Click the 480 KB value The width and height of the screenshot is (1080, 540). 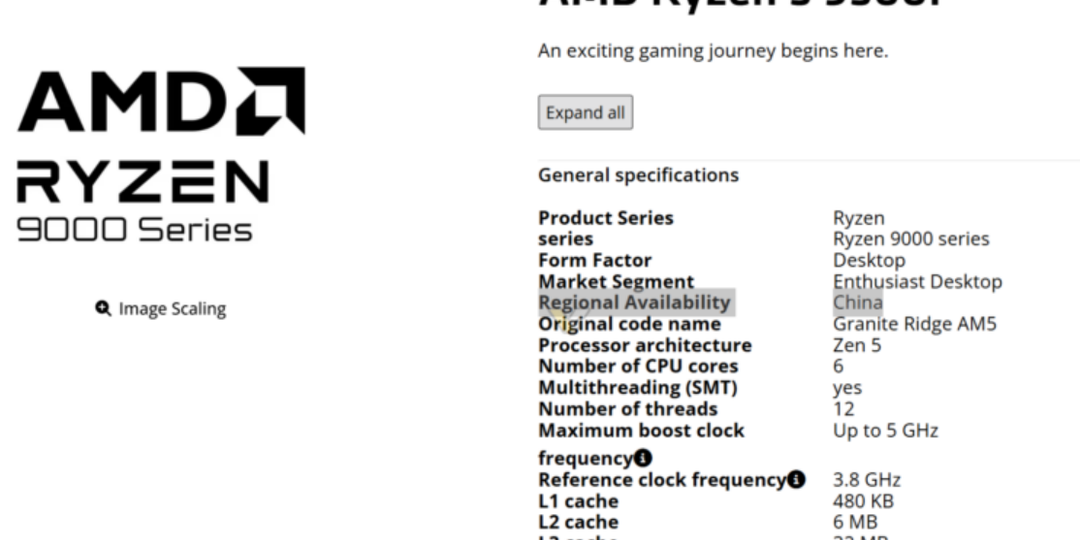[863, 501]
